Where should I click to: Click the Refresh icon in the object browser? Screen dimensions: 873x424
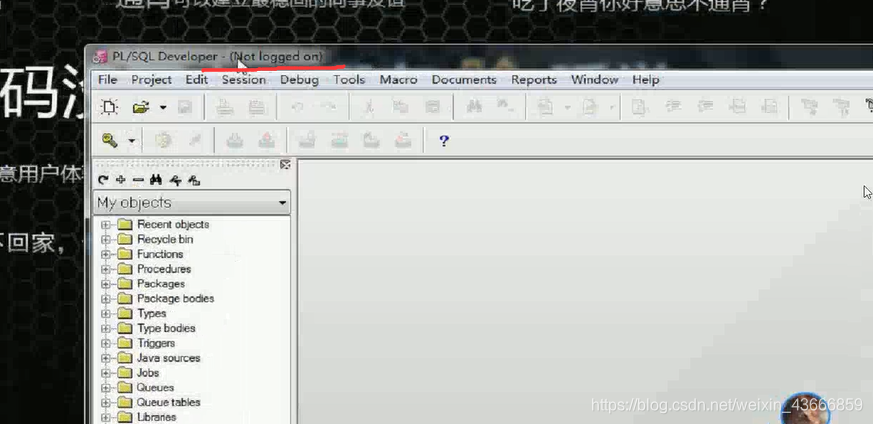coord(103,180)
